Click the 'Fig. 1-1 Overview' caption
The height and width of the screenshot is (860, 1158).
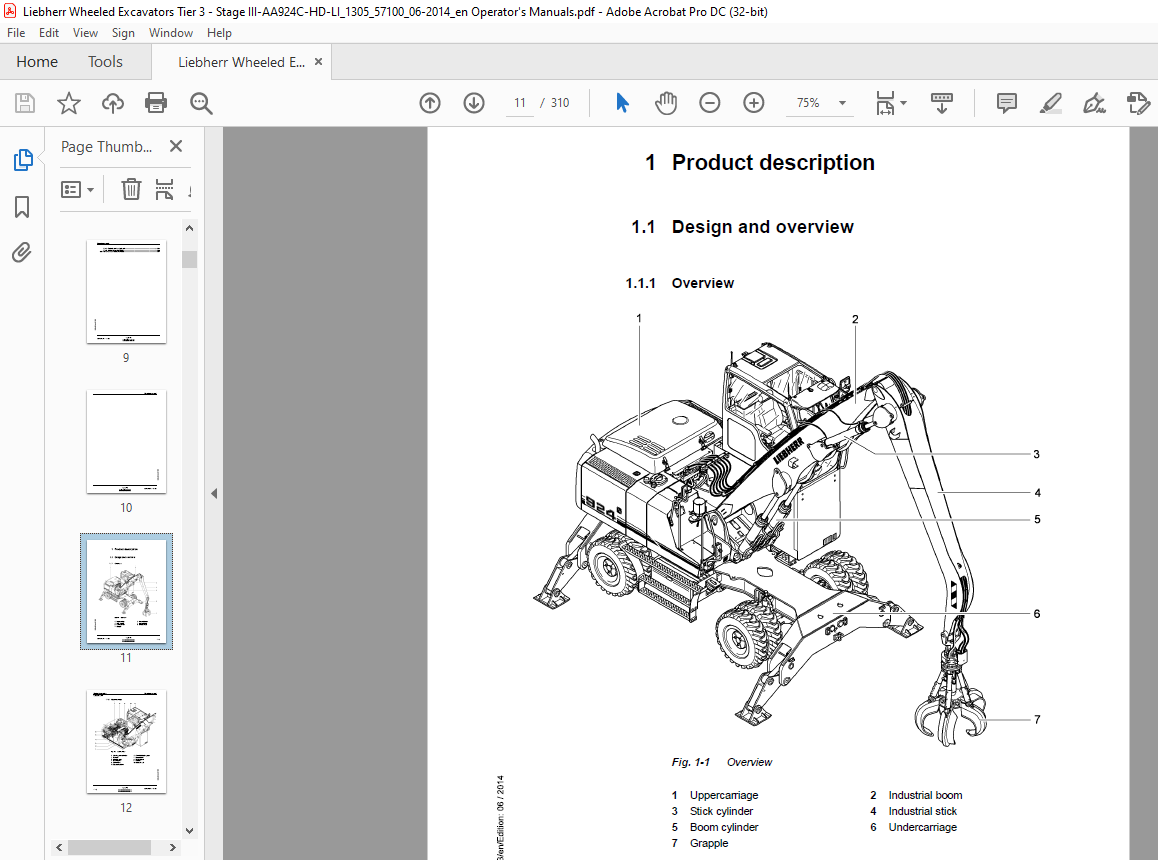click(722, 762)
